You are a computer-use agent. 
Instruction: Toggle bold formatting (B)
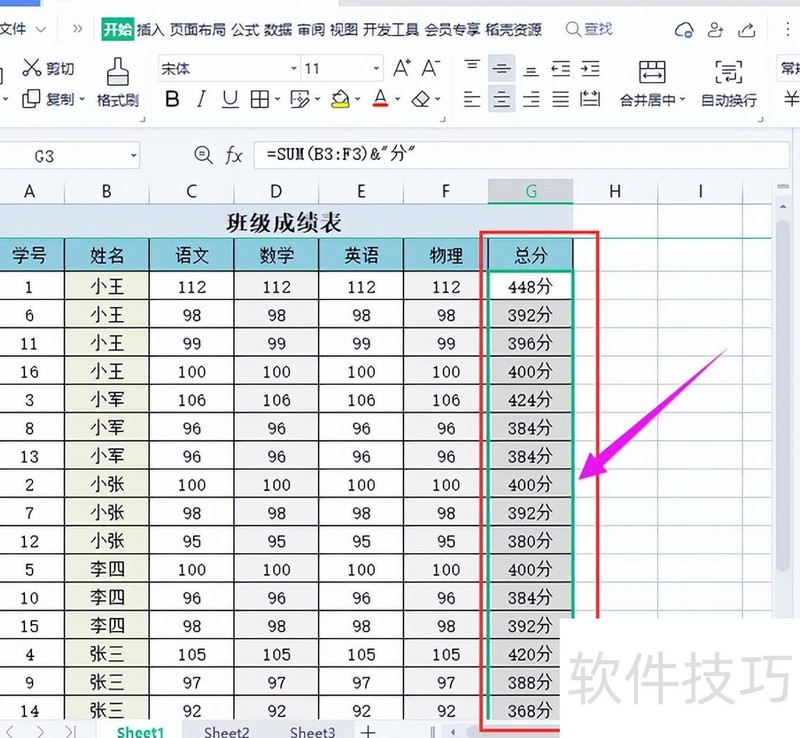(172, 99)
